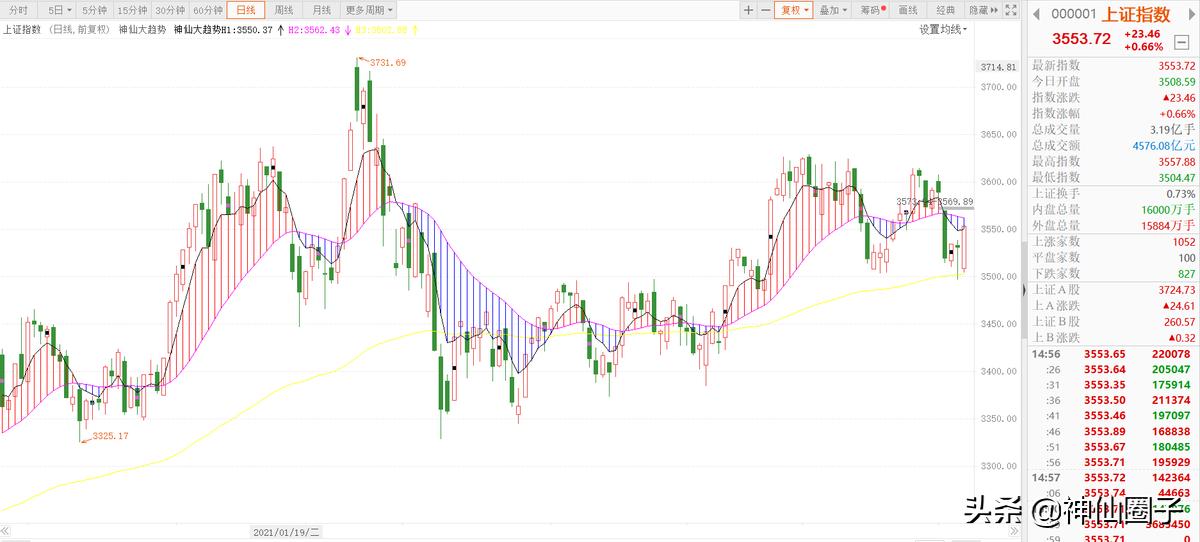Go to previous stock with left arrow
This screenshot has height=542, width=1200.
(1036, 15)
